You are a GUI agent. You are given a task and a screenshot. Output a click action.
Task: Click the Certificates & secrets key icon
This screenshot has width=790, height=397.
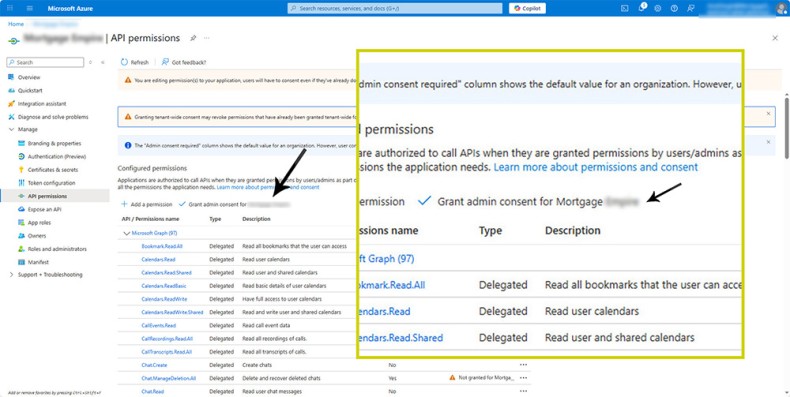click(21, 170)
